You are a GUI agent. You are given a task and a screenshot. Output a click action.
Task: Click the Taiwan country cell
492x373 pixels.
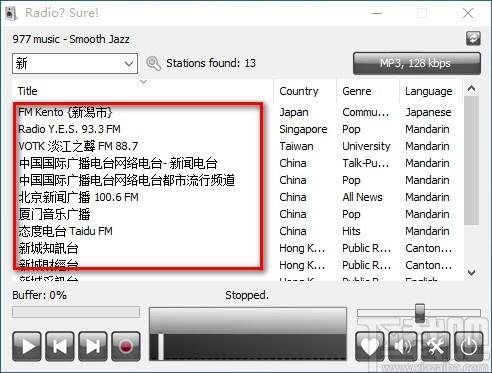pos(296,146)
